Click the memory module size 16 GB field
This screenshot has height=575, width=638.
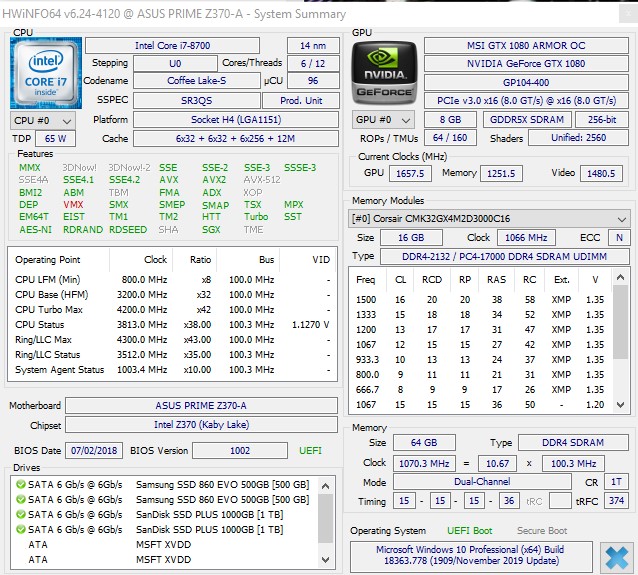[411, 238]
